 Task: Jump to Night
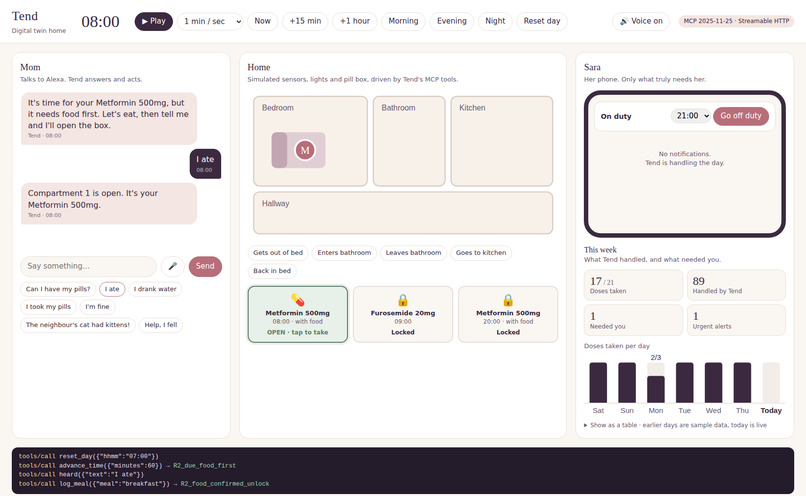tap(495, 21)
